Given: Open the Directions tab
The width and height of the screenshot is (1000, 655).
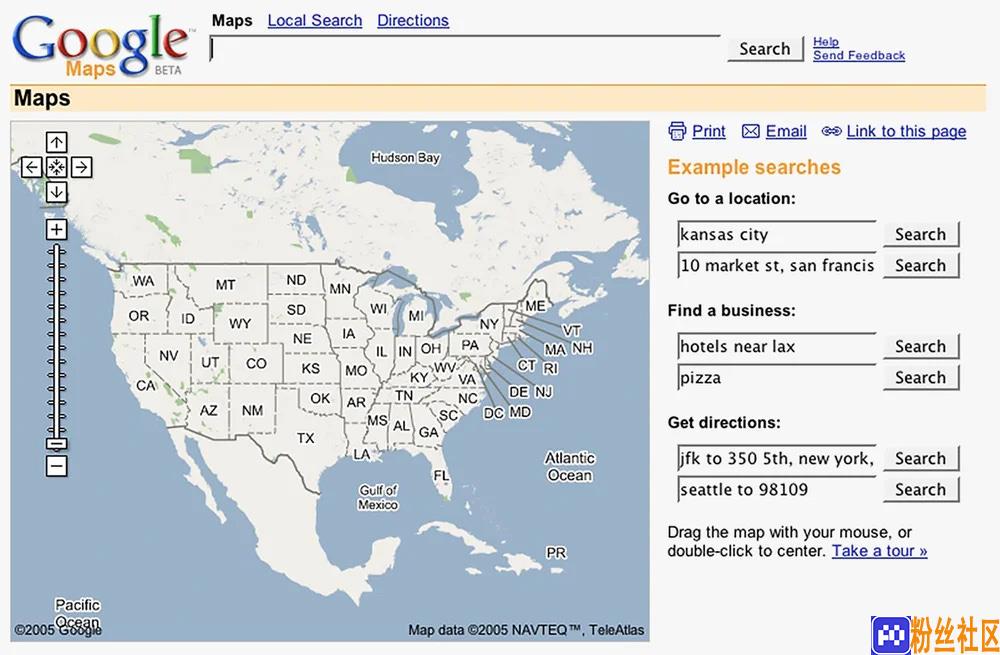Looking at the screenshot, I should (413, 20).
